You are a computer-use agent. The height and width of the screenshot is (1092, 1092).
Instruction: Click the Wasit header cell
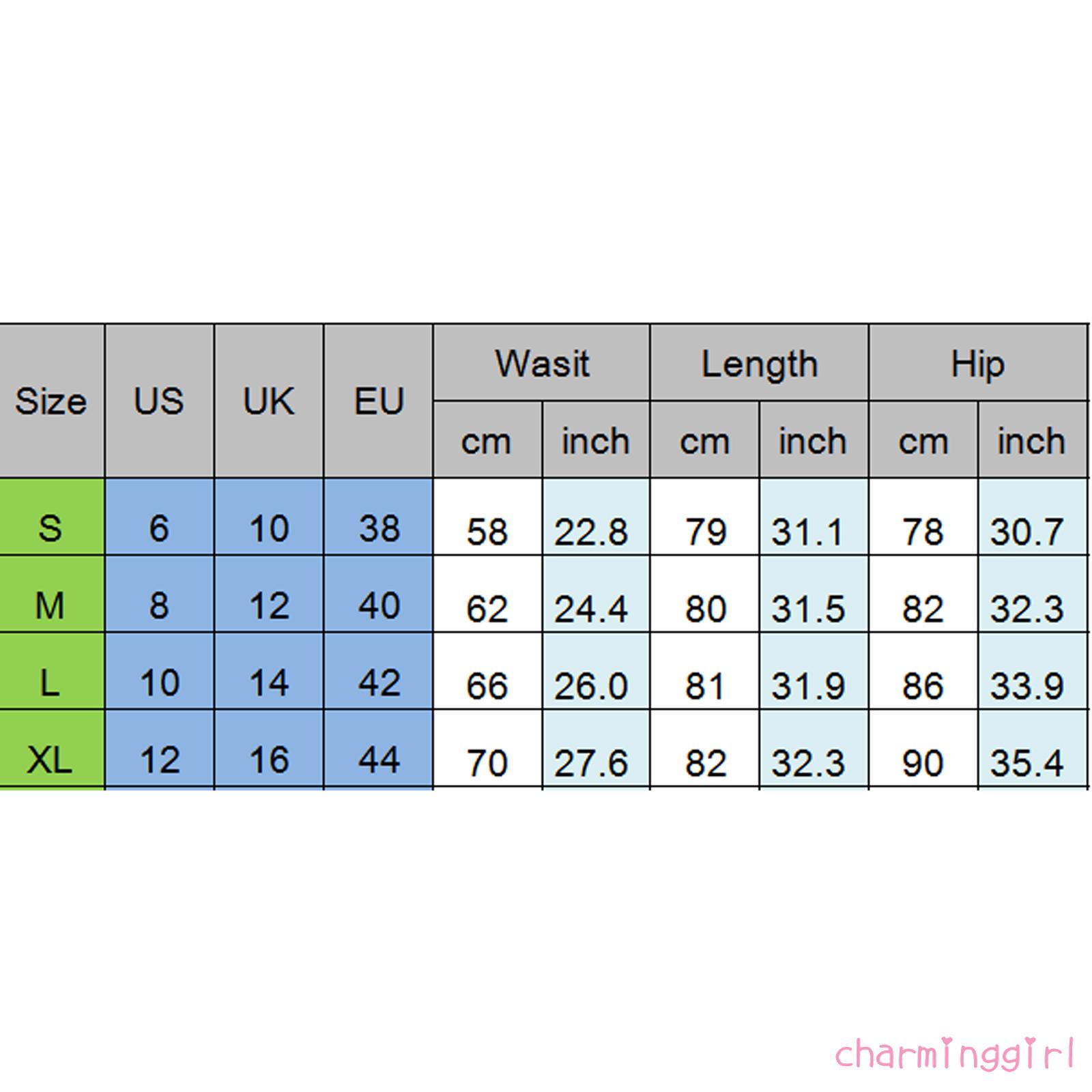click(541, 363)
